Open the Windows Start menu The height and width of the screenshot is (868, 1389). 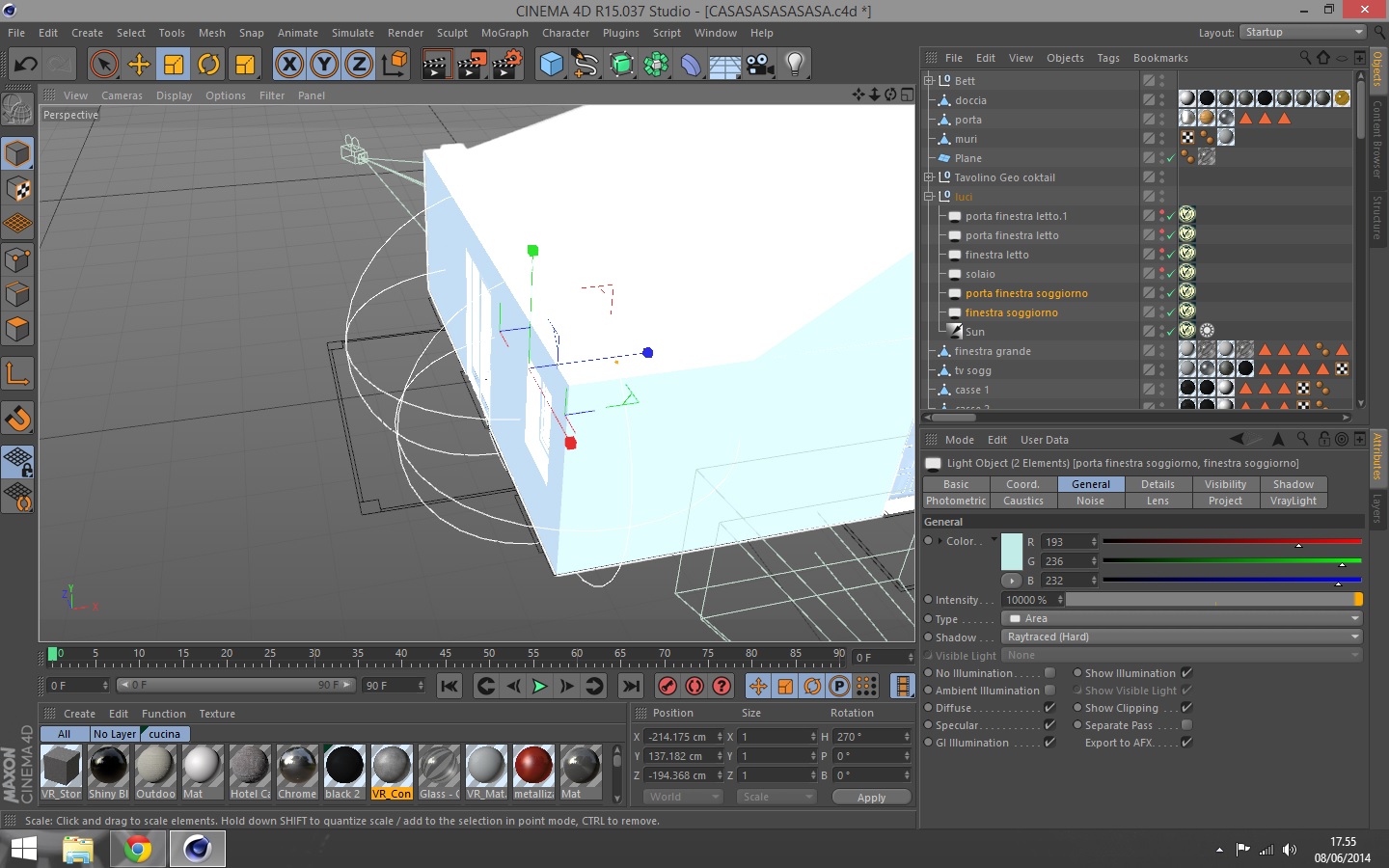click(23, 849)
